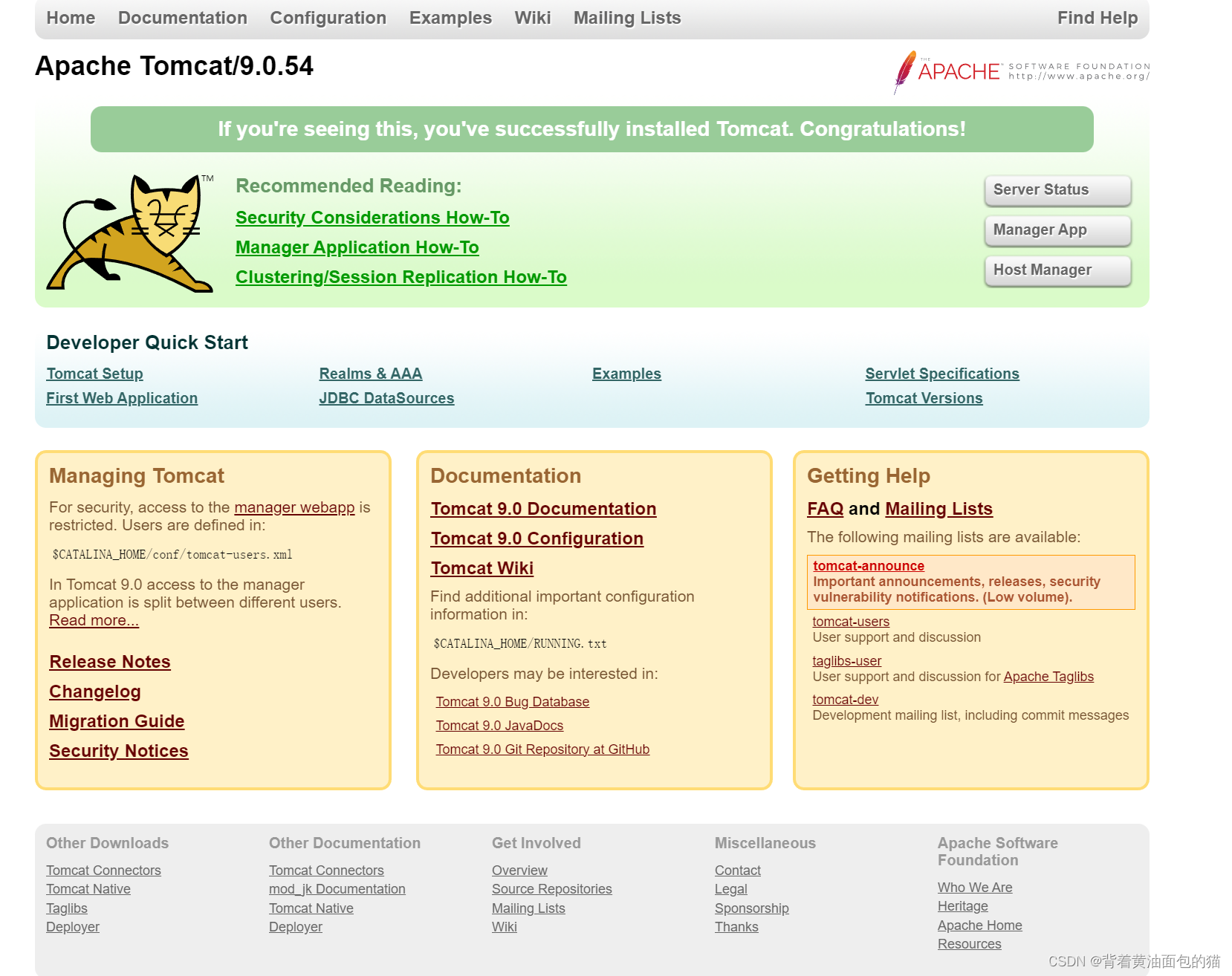Open the Wiki item in top navigation
The image size is (1232, 976).
[x=533, y=18]
